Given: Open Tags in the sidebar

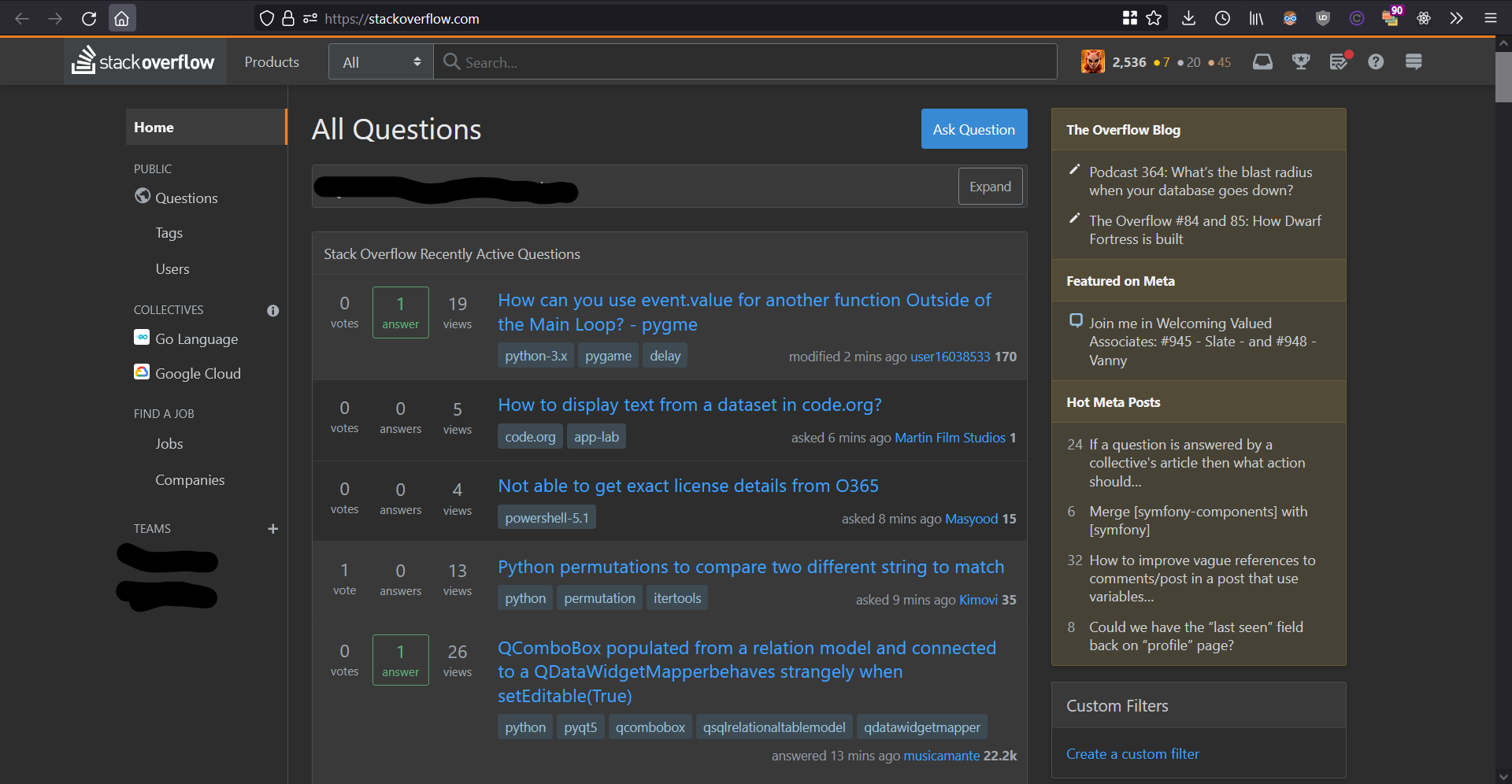Looking at the screenshot, I should tap(169, 232).
